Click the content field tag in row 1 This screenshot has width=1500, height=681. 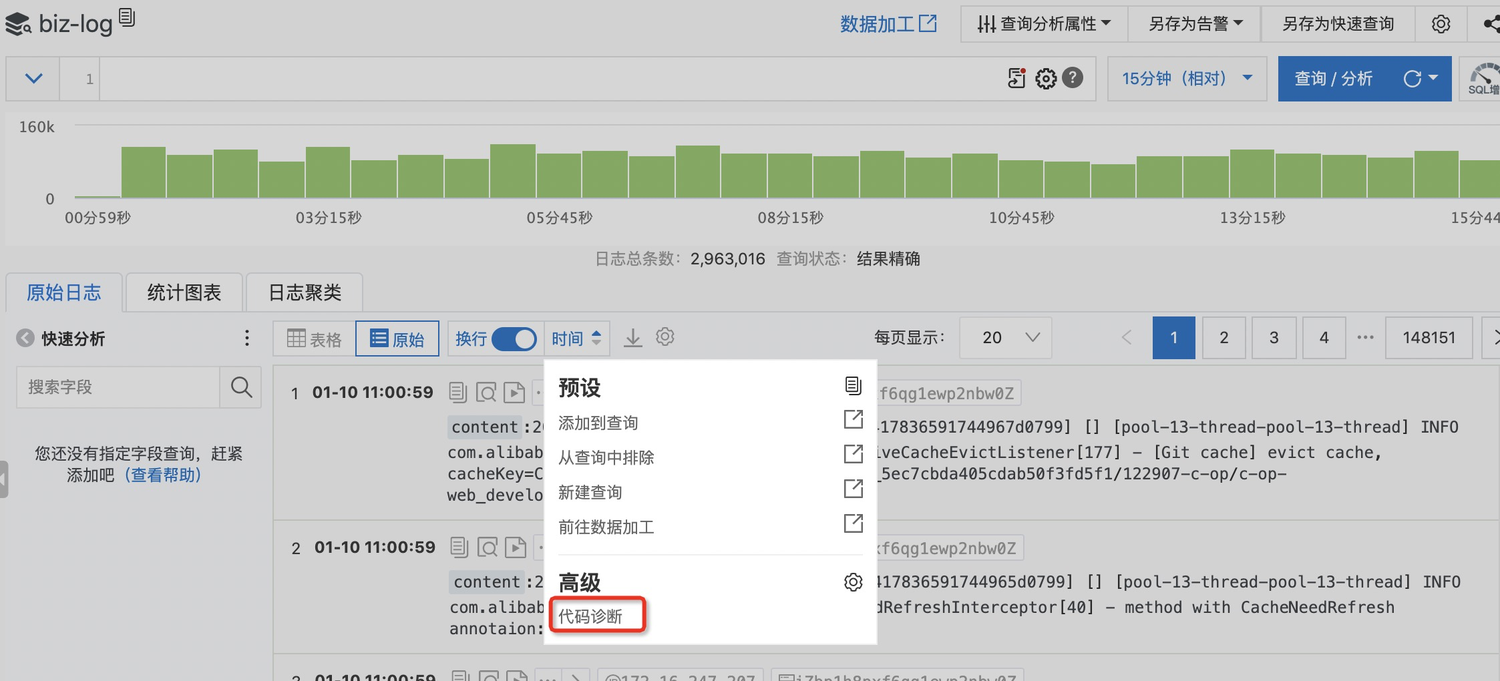485,427
